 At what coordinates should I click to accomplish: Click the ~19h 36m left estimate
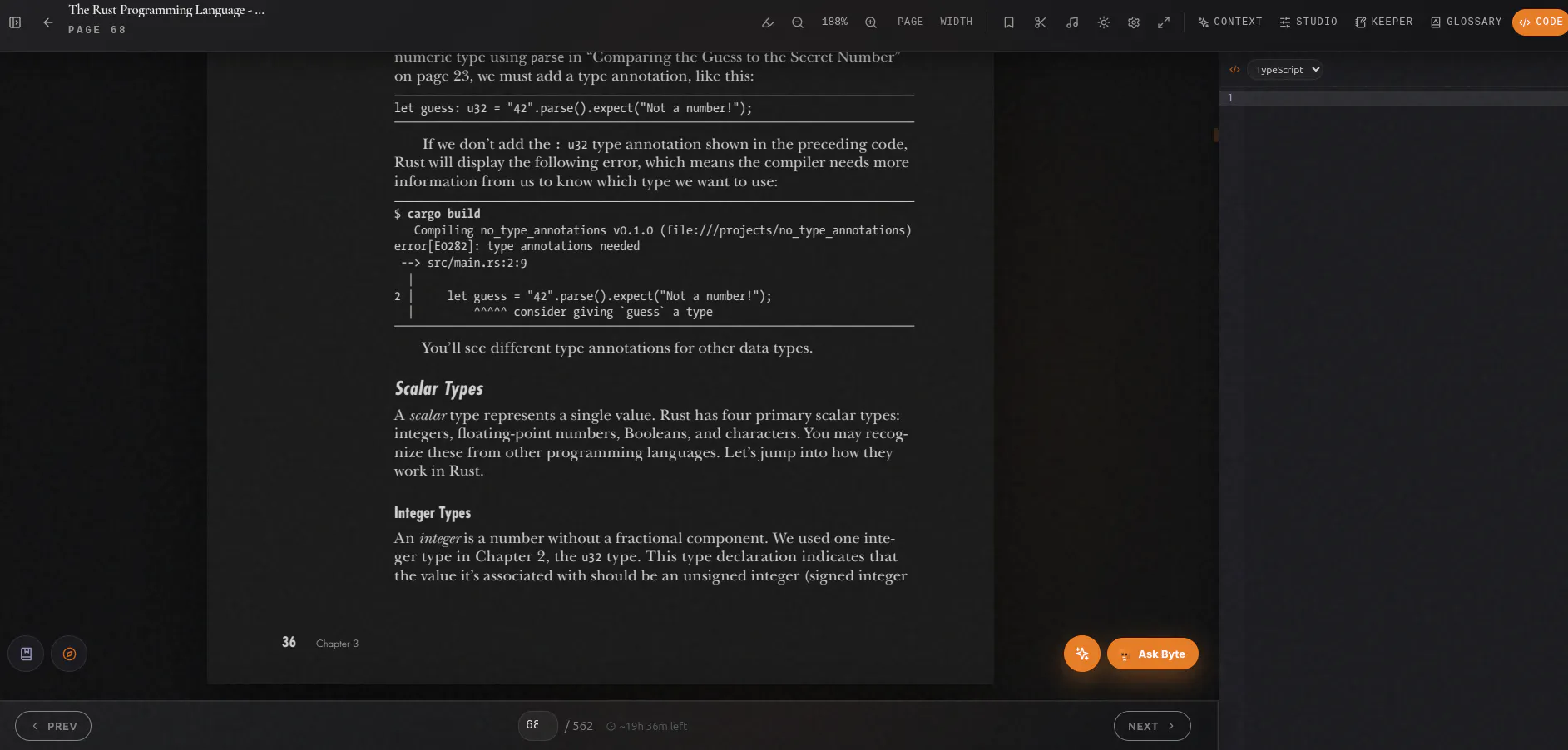coord(647,726)
